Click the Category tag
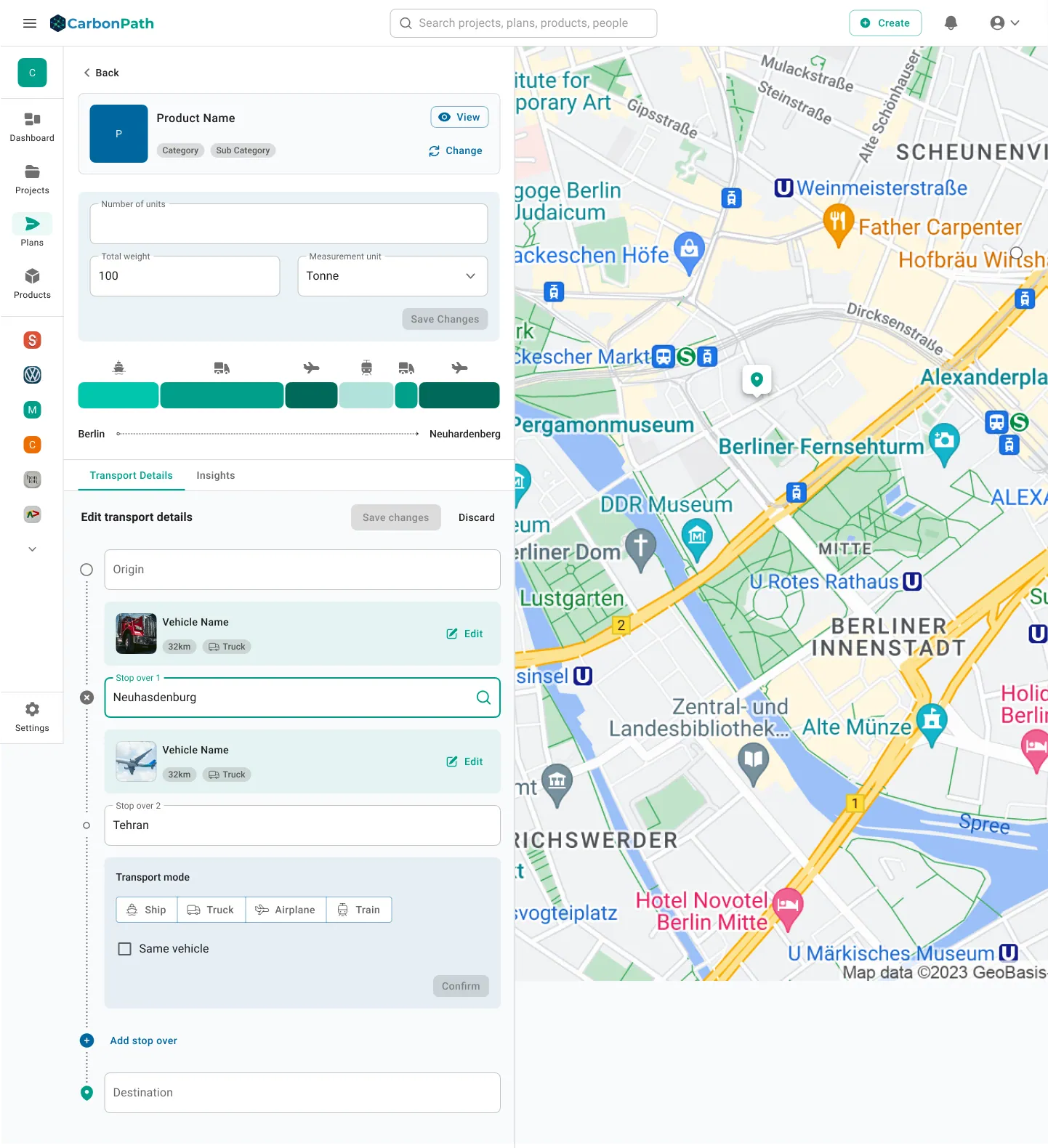The width and height of the screenshot is (1048, 1148). coord(180,150)
